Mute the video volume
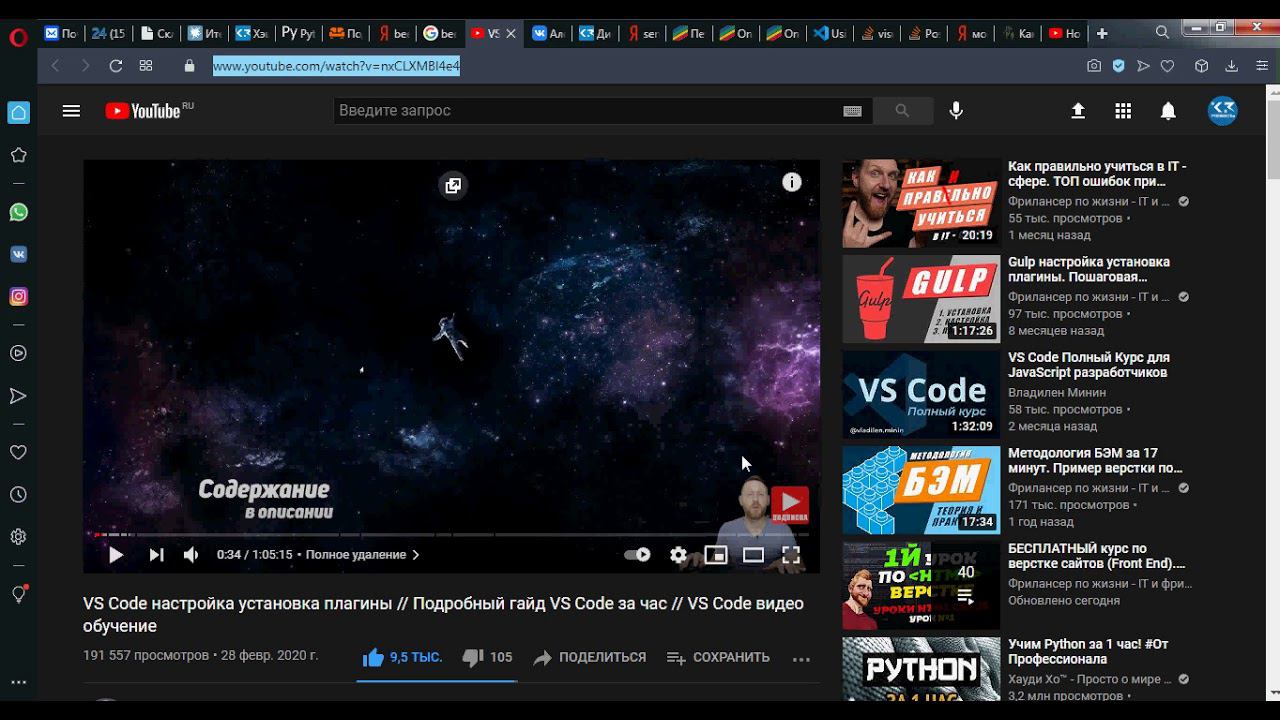 191,555
